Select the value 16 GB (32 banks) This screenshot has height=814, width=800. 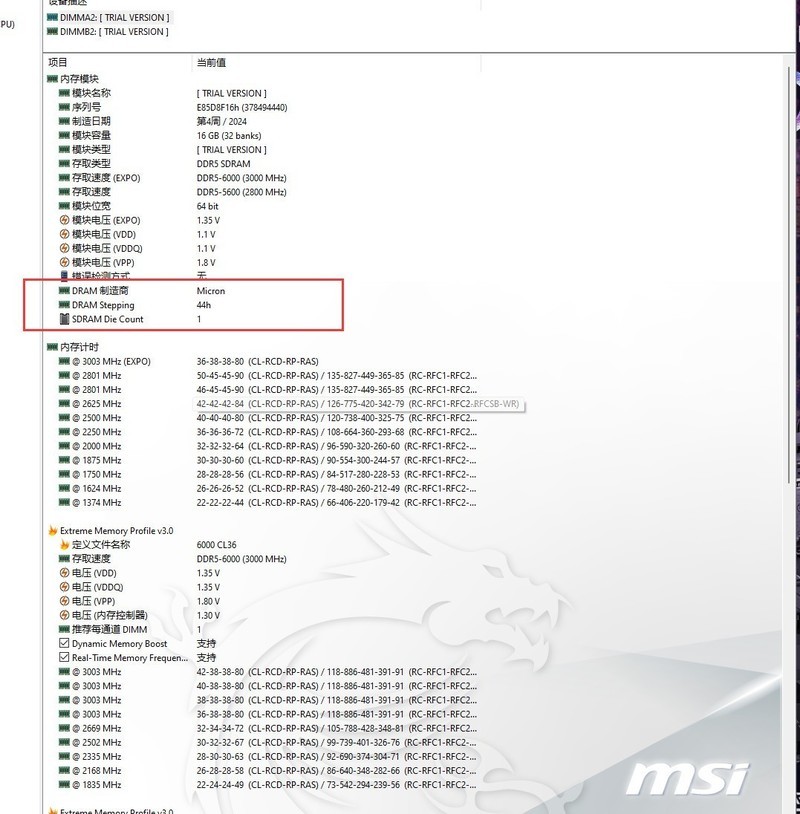(229, 135)
